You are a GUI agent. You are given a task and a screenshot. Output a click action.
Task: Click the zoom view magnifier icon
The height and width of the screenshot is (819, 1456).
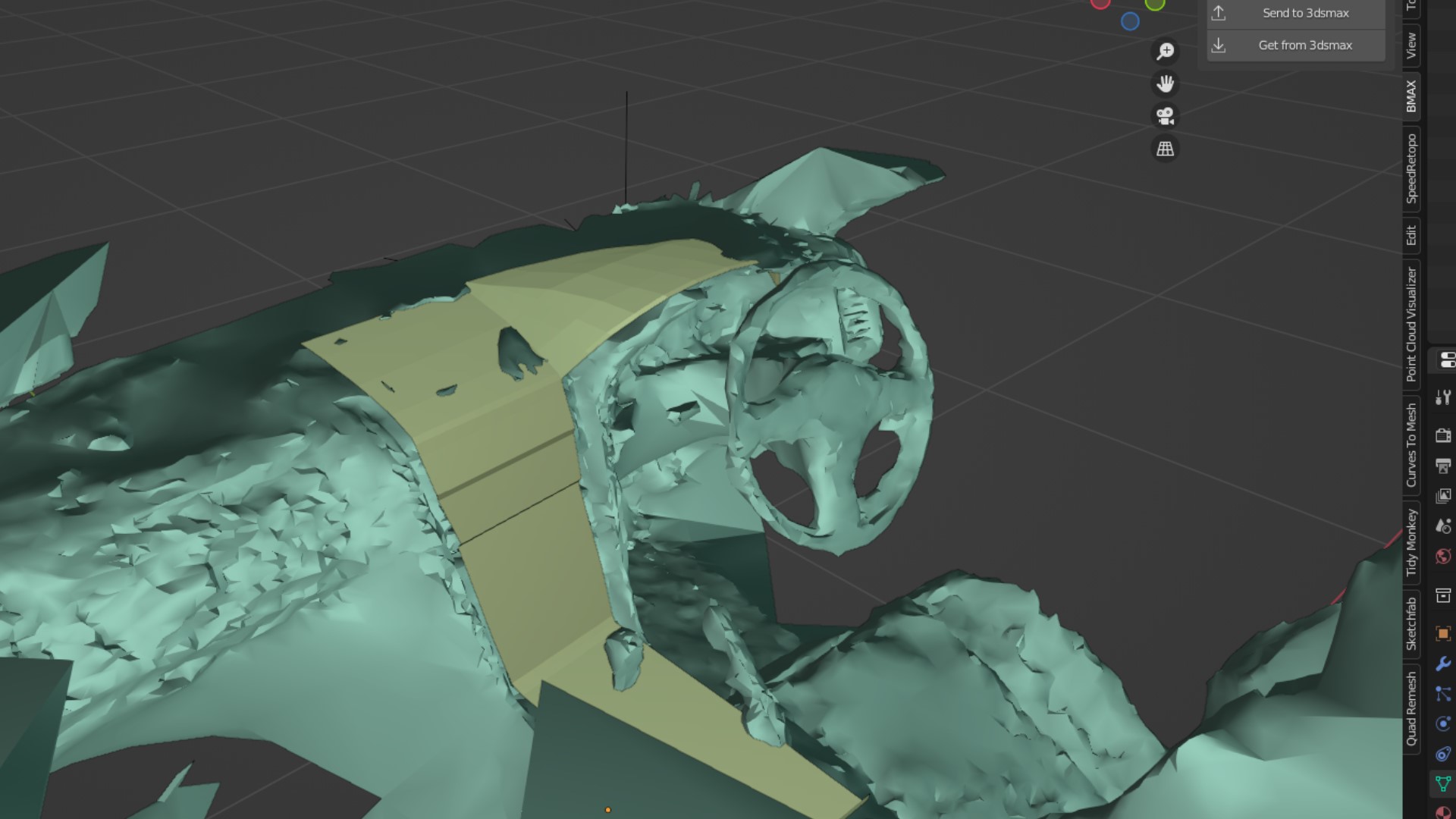tap(1165, 51)
